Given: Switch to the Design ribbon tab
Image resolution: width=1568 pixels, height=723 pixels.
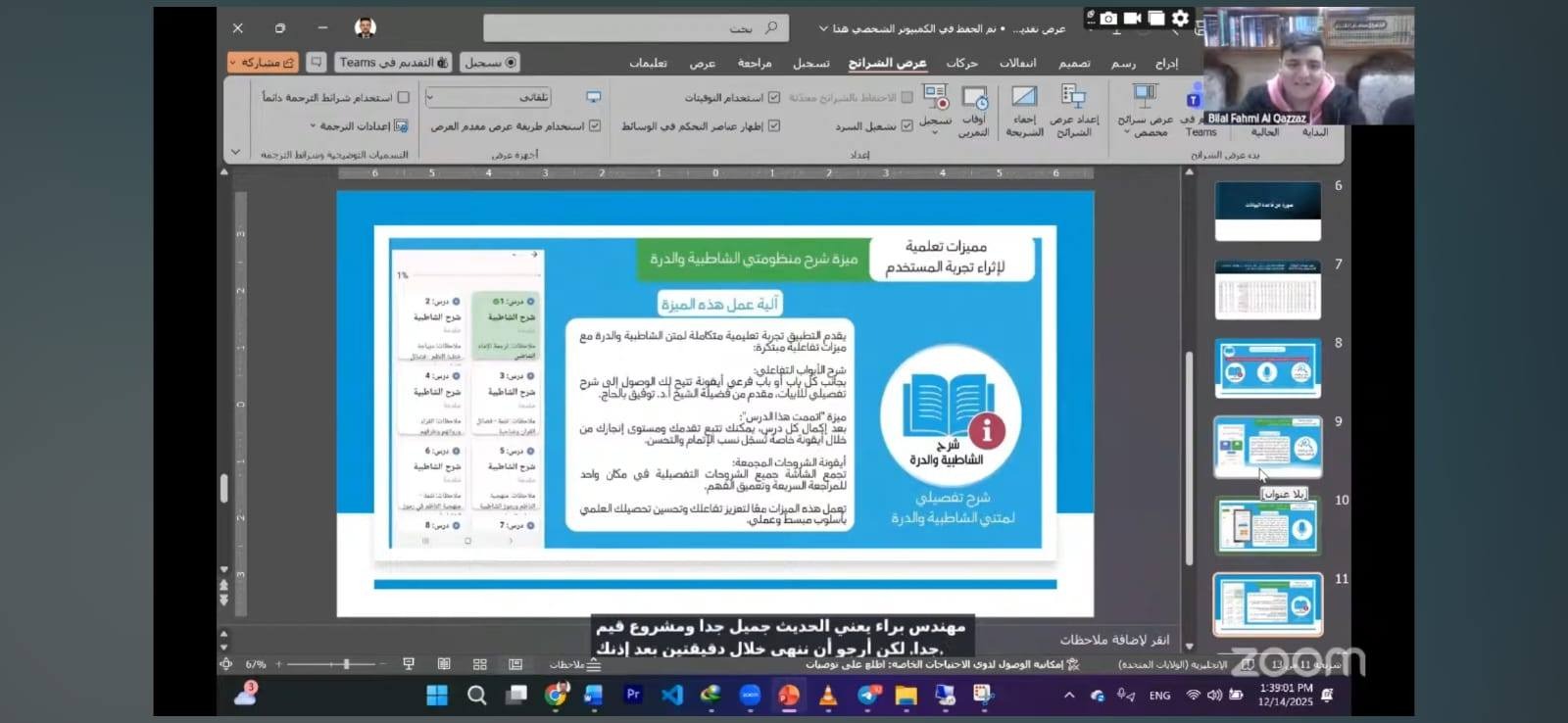Looking at the screenshot, I should click(x=1074, y=63).
